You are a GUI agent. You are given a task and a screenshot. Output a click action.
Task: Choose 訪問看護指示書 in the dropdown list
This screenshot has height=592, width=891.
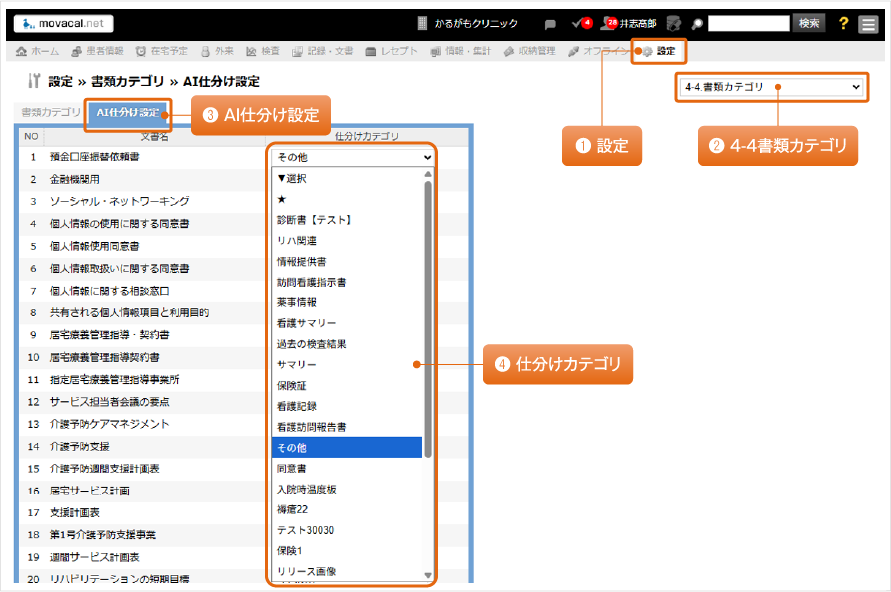(x=311, y=282)
